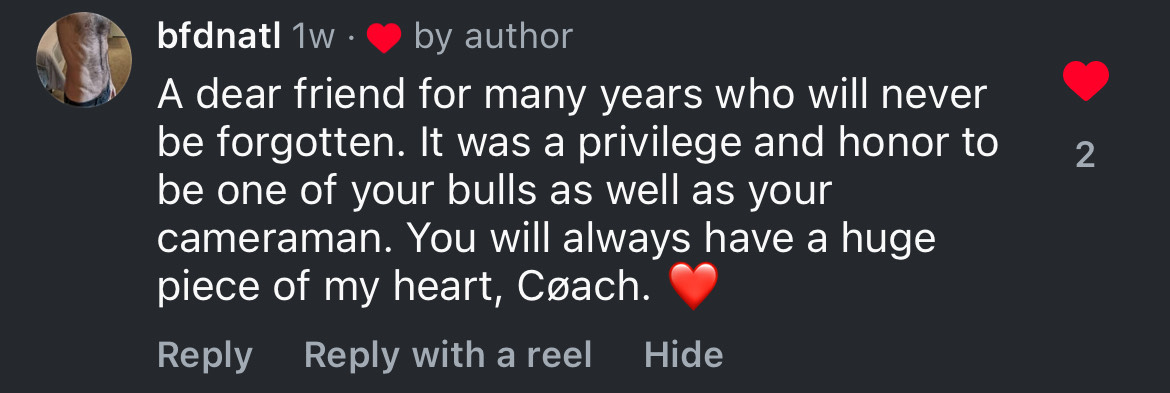The width and height of the screenshot is (1170, 393).
Task: Choose Reply with a reel
Action: point(448,355)
